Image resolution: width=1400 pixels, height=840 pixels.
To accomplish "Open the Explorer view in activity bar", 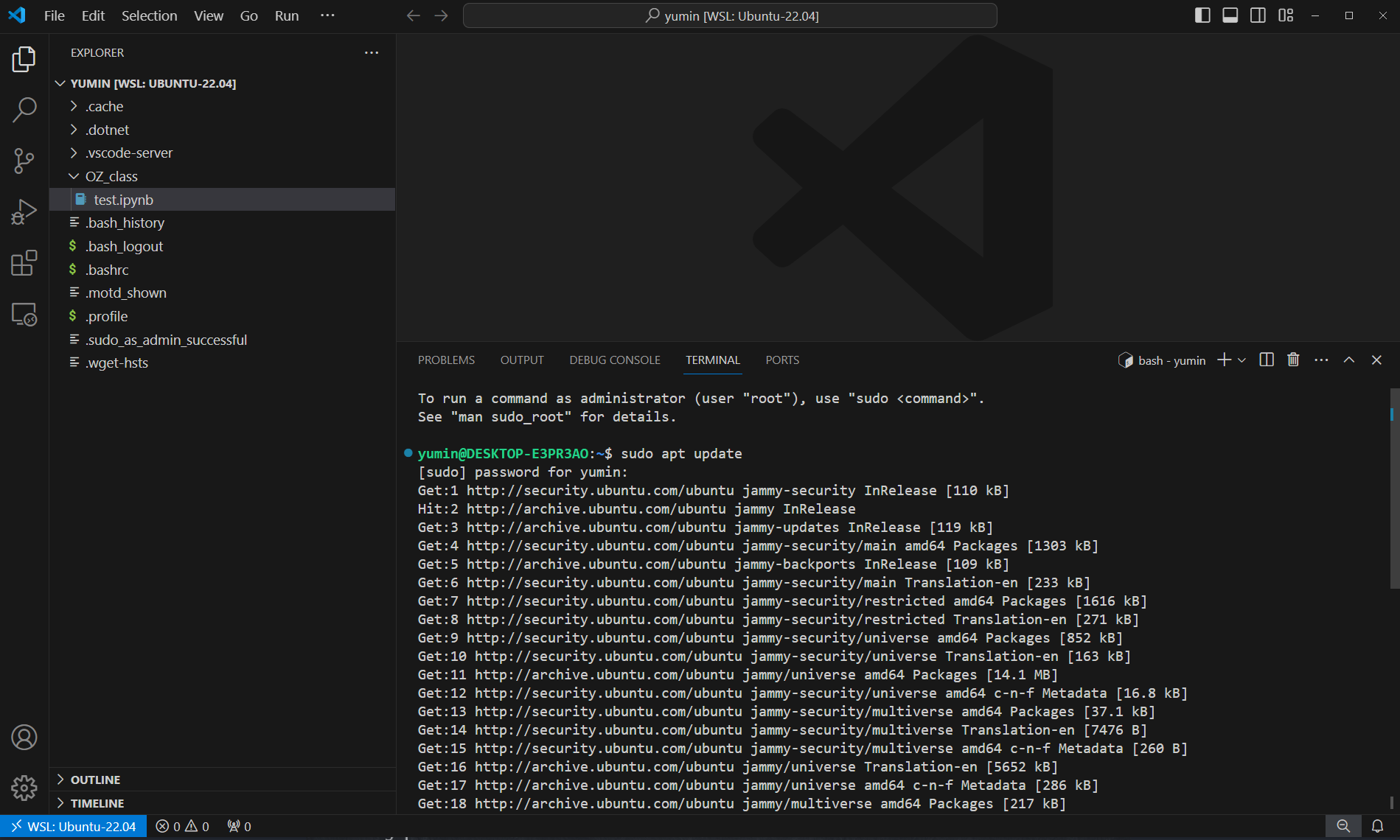I will (x=24, y=59).
